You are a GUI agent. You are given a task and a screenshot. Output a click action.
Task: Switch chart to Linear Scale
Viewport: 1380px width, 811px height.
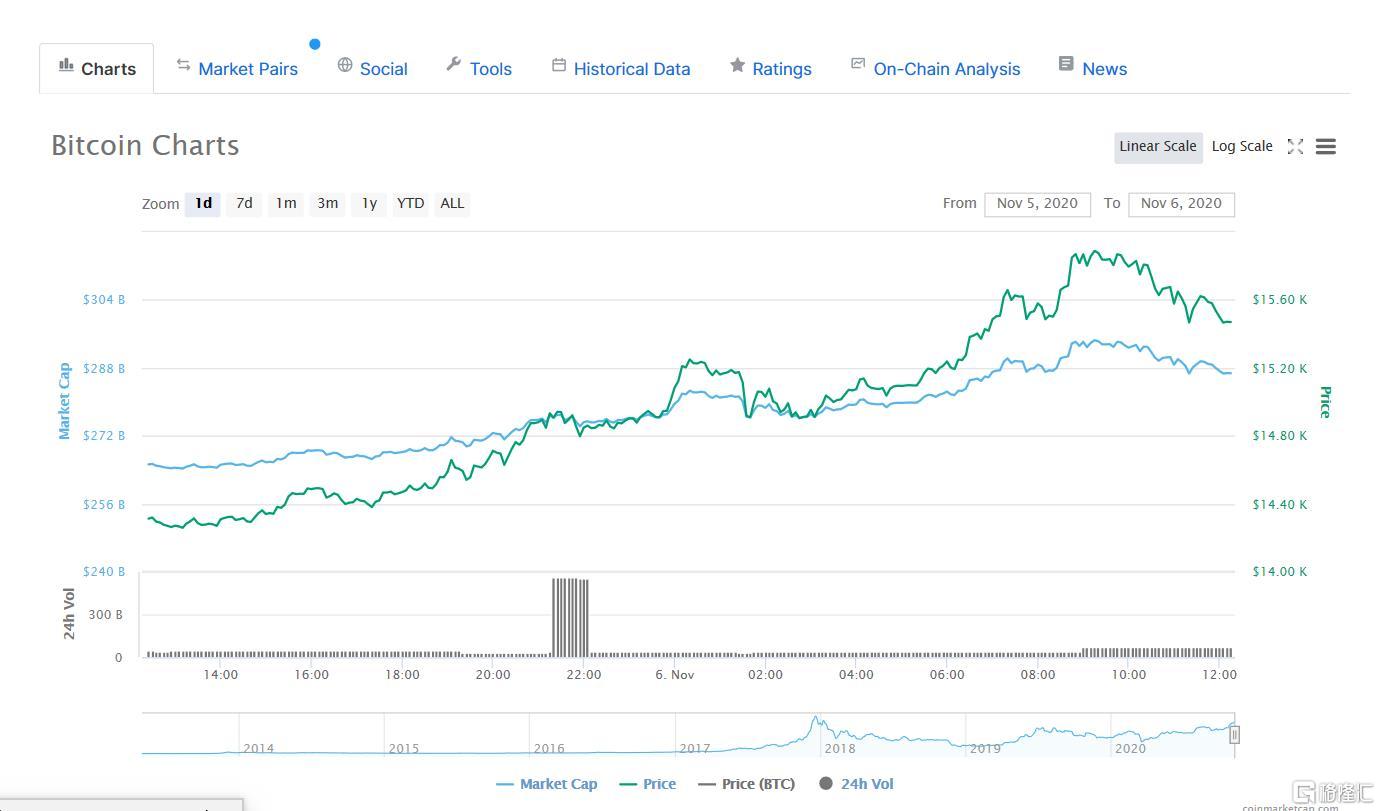pyautogui.click(x=1158, y=146)
